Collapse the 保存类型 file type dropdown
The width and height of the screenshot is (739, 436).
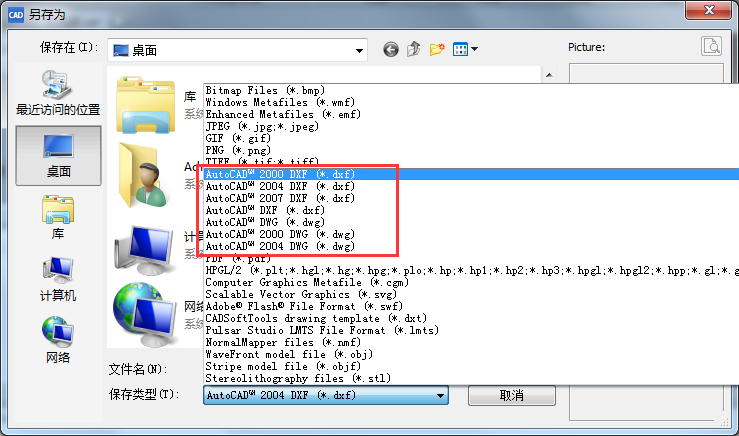pos(440,396)
